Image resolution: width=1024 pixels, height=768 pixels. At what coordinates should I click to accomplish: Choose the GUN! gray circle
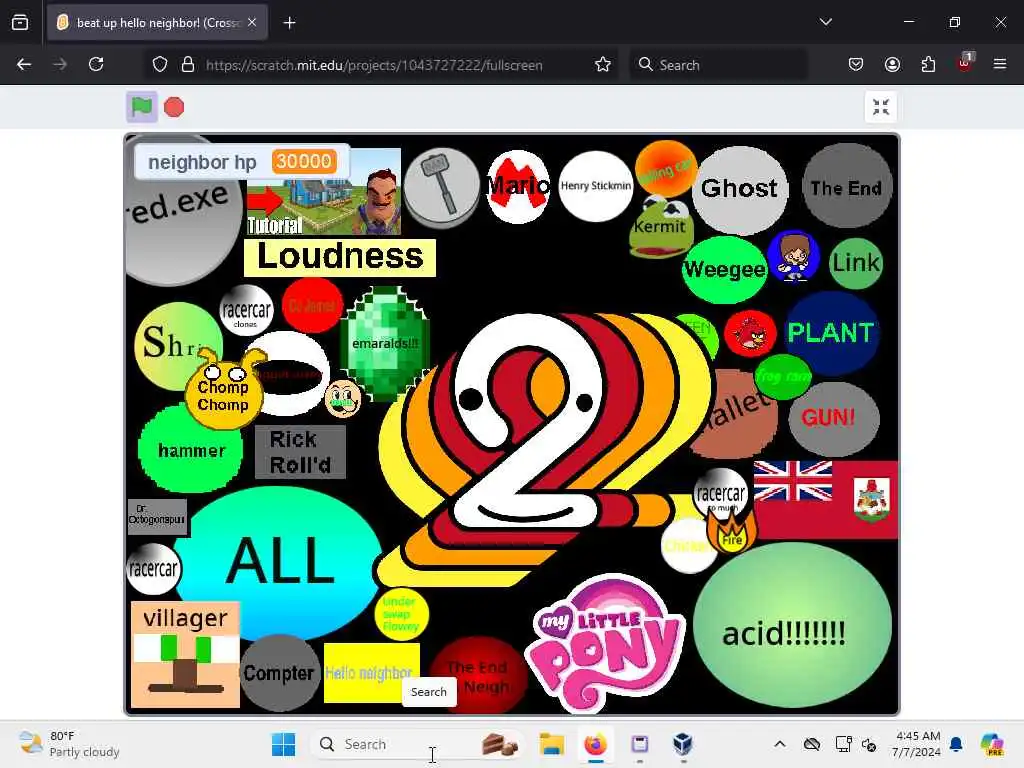(834, 418)
